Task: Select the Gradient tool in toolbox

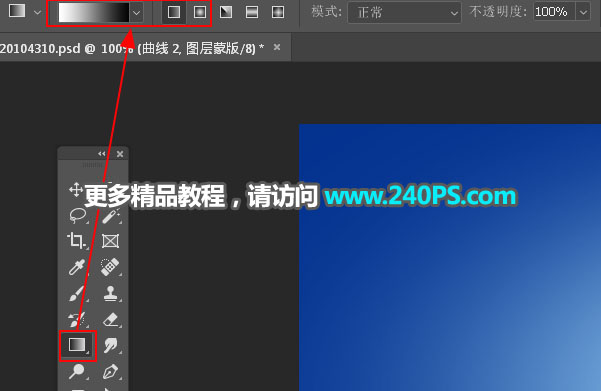Action: click(77, 345)
